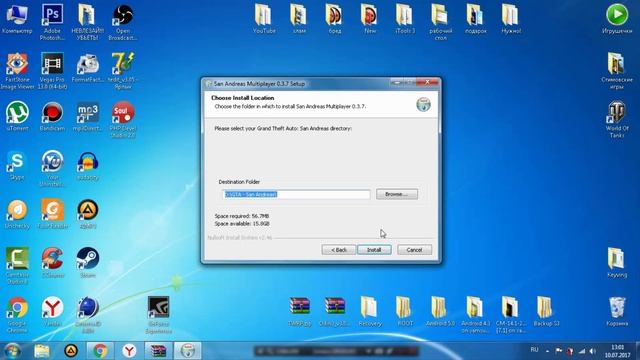Switch to Chrome on the taskbar
The image size is (640, 360).
tap(100, 351)
